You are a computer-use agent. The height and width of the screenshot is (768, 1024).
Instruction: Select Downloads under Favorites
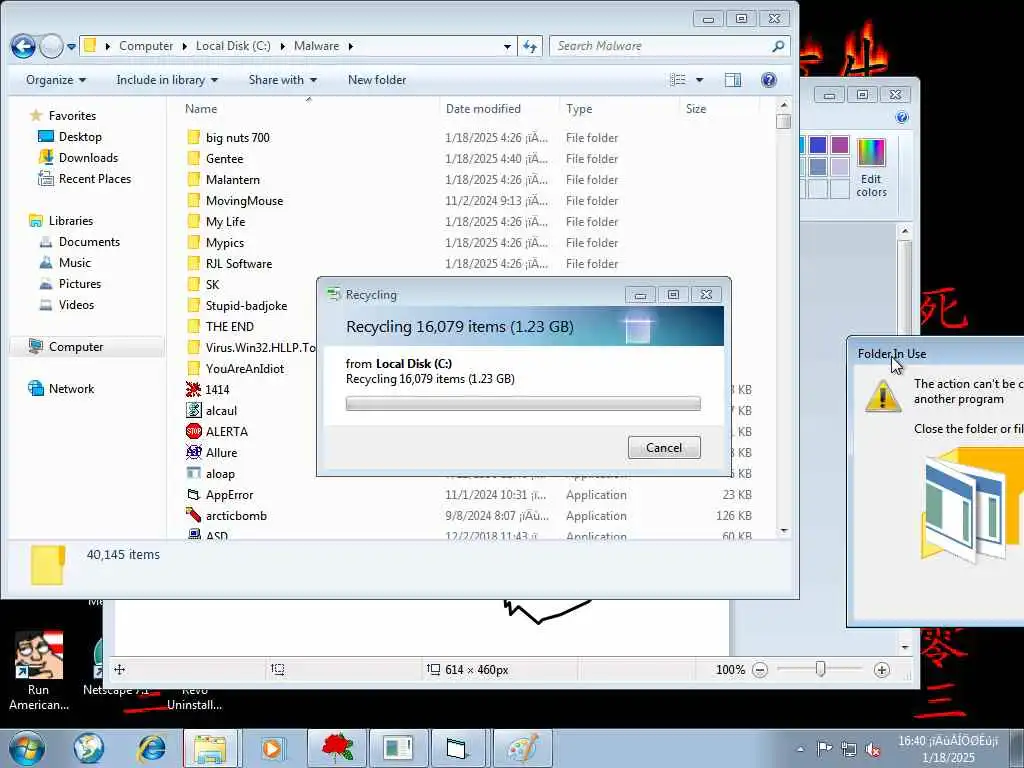point(78,157)
